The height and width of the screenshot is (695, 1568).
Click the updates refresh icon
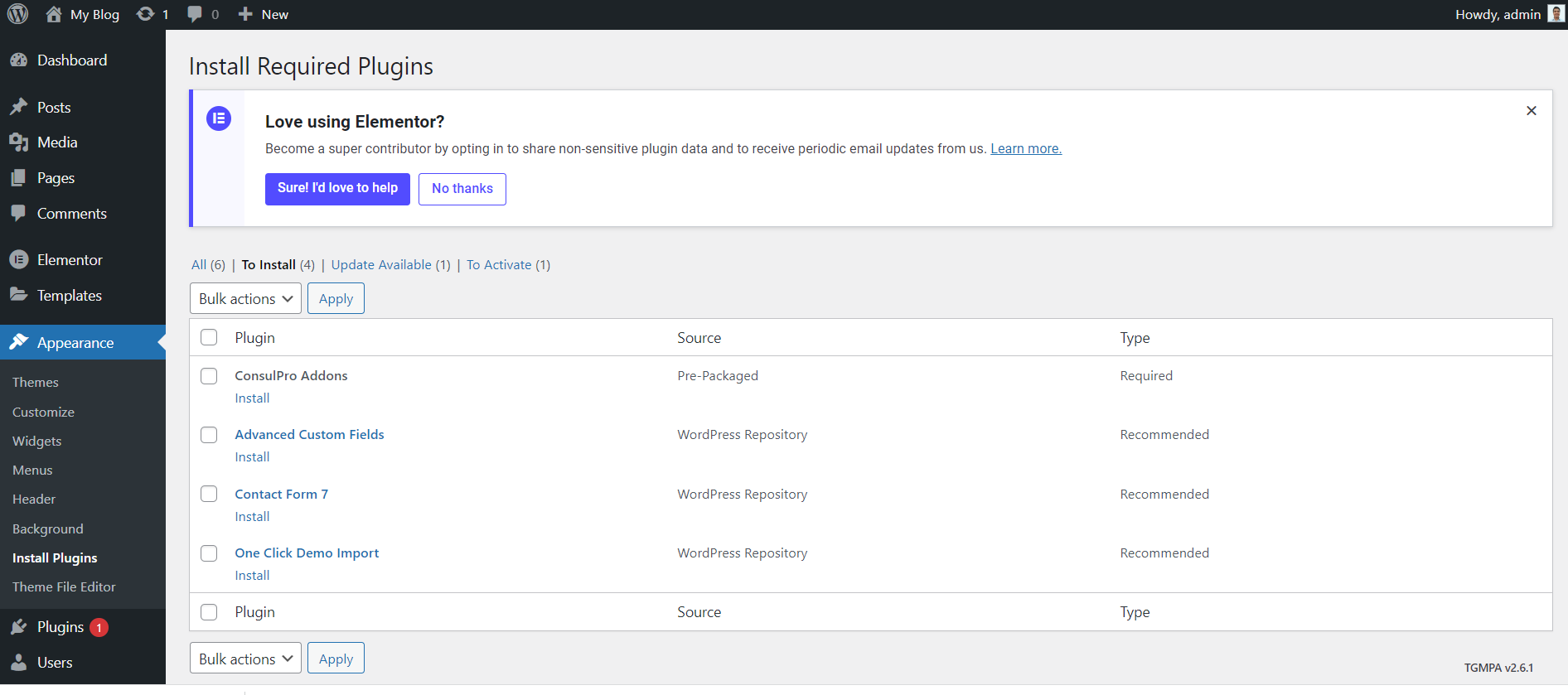click(146, 14)
